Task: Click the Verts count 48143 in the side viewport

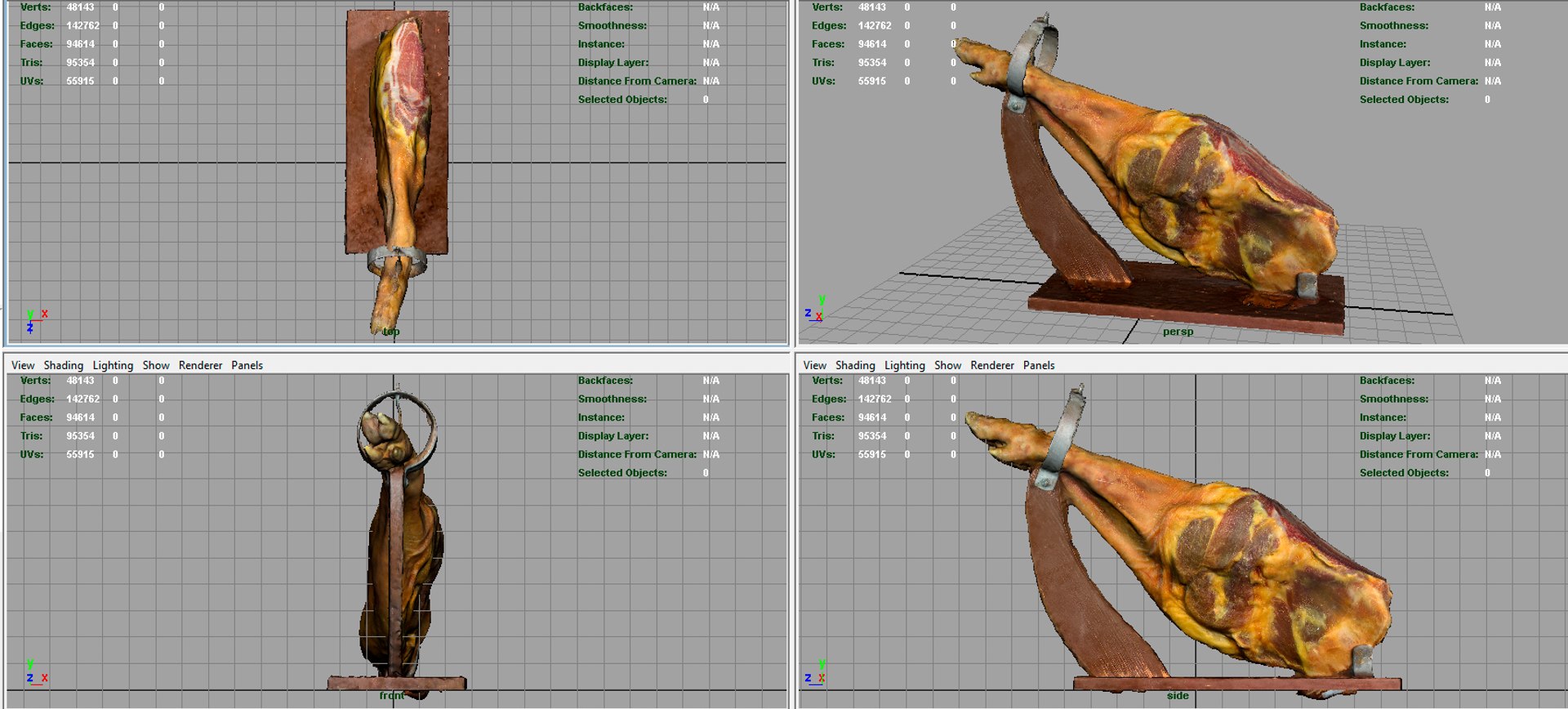Action: point(872,381)
